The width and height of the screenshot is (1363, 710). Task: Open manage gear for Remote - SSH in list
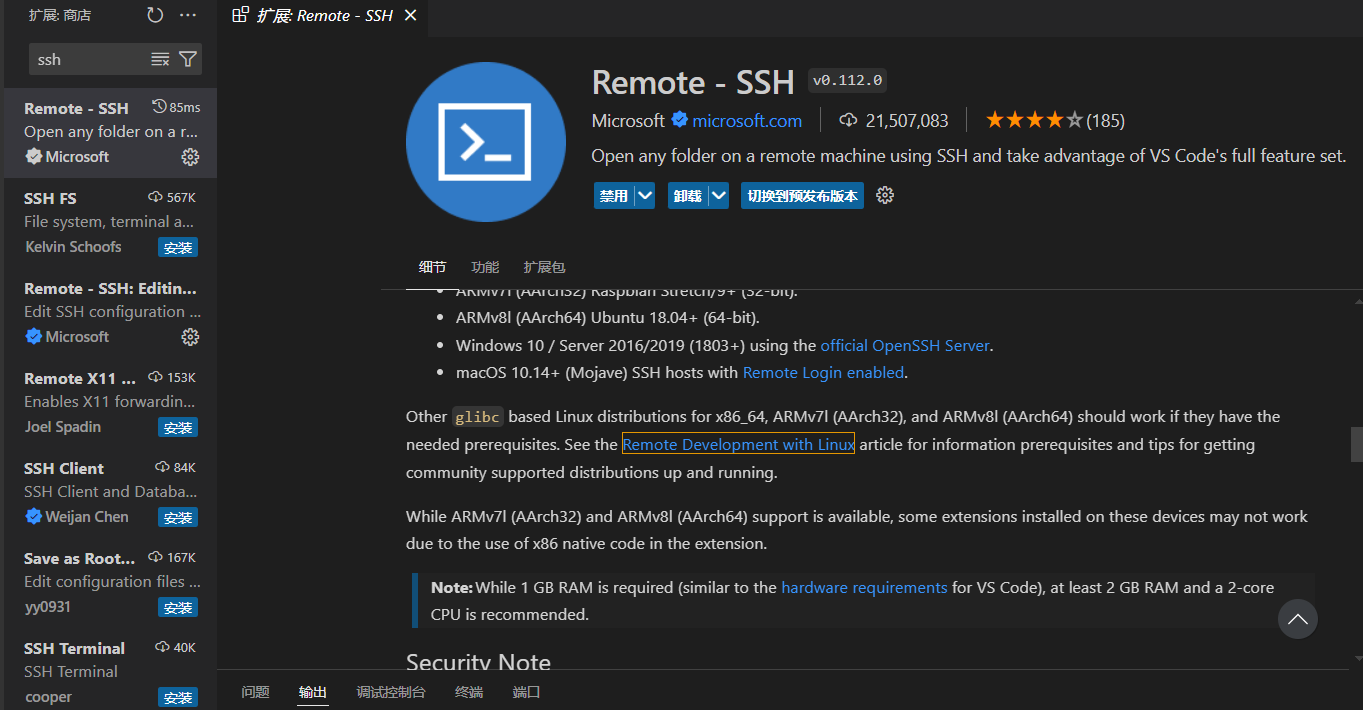tap(190, 157)
